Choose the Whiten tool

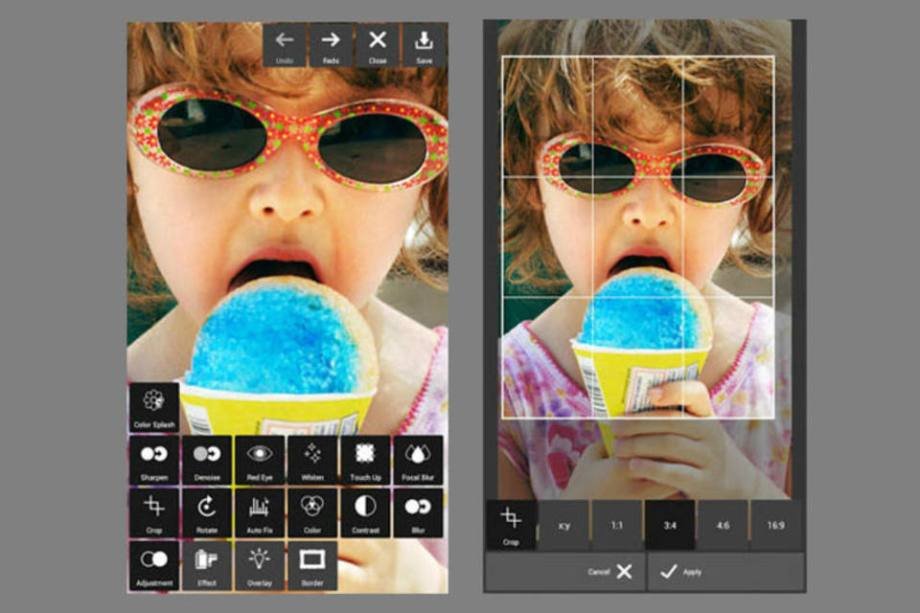tap(312, 460)
